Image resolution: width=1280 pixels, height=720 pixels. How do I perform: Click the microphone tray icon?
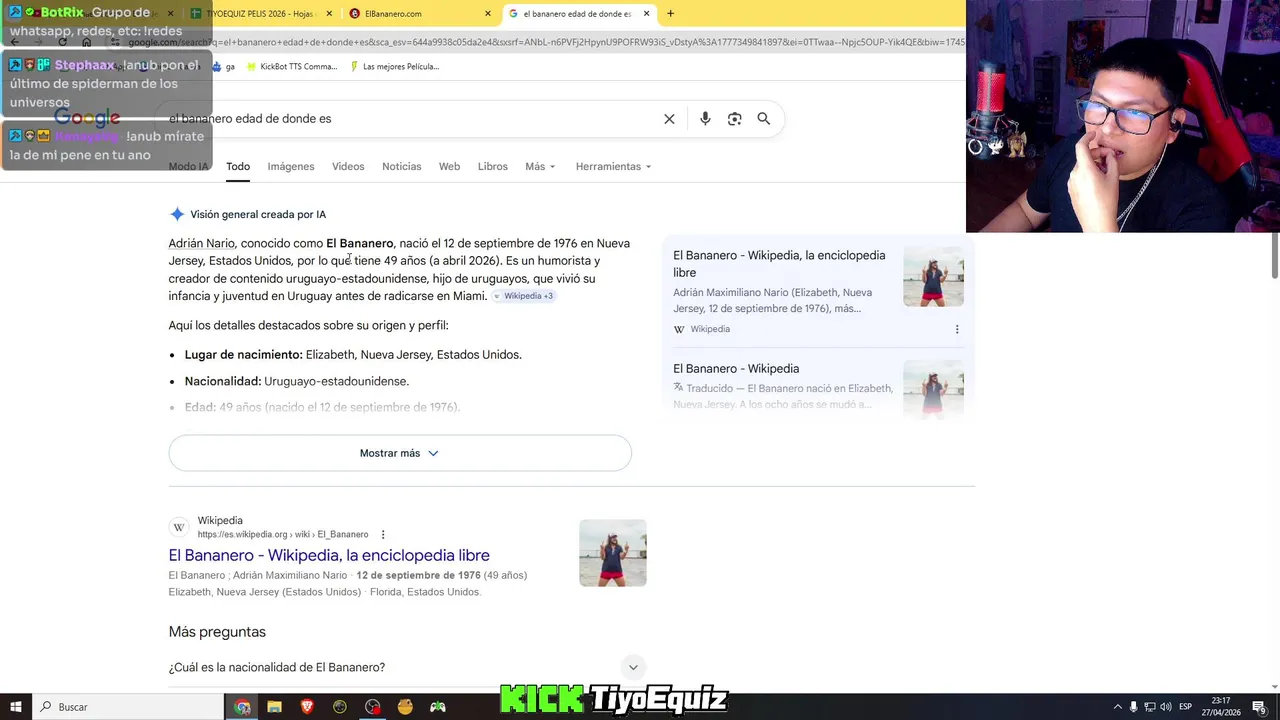[x=1134, y=707]
